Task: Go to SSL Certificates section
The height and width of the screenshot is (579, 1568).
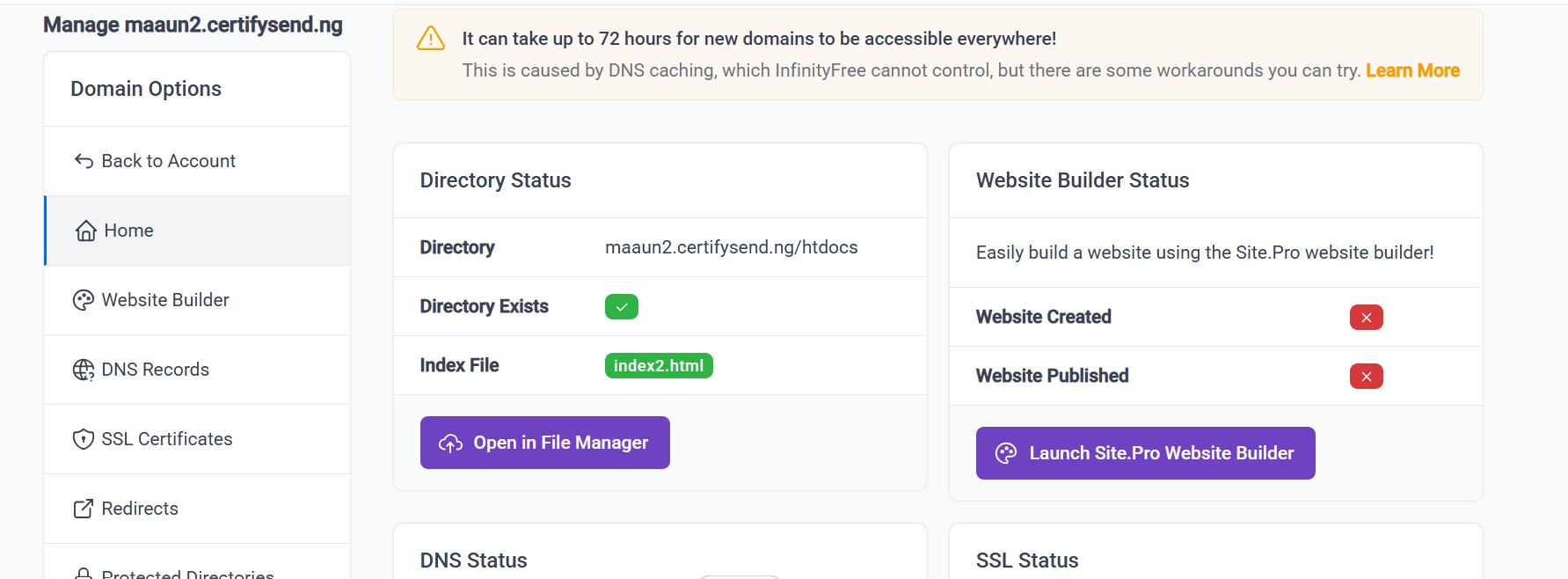Action: (x=167, y=439)
